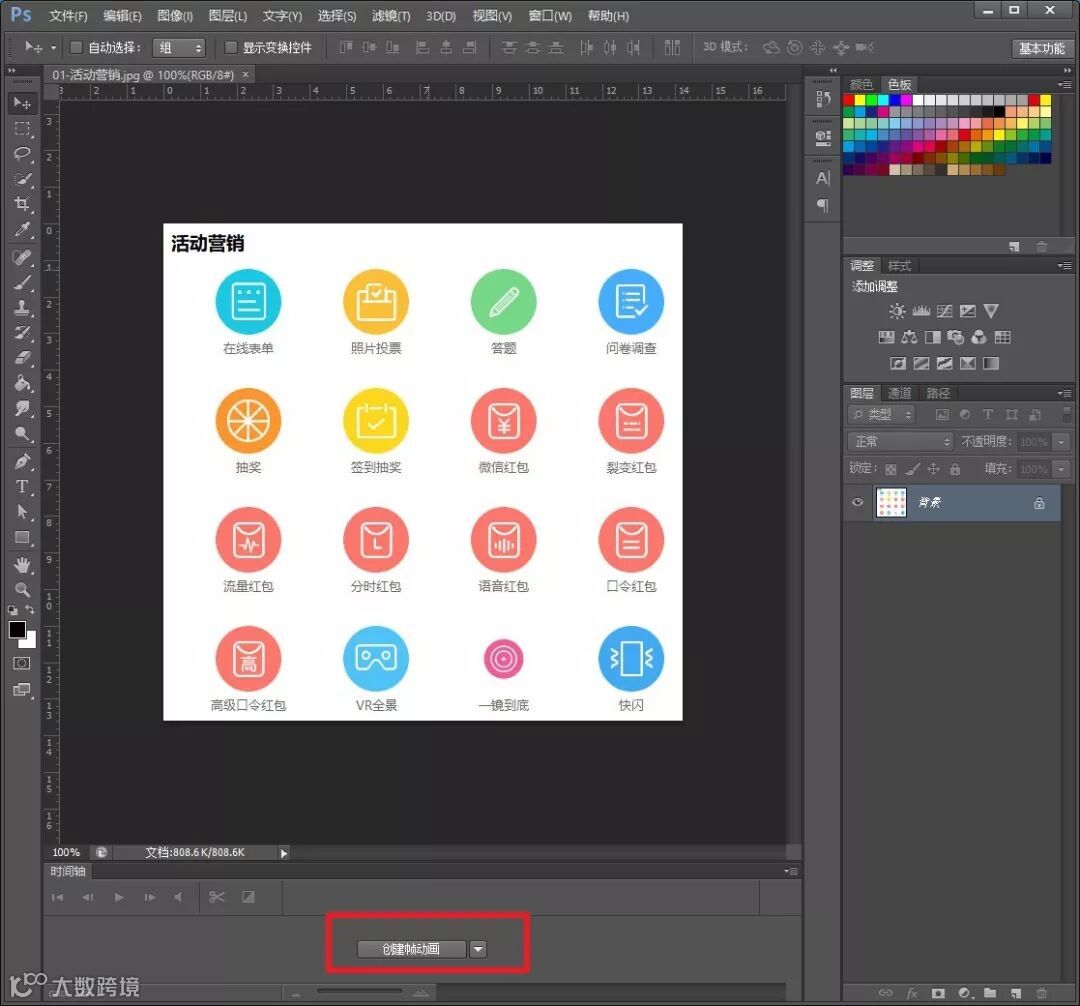Click the Create Frame Animation button

click(412, 950)
